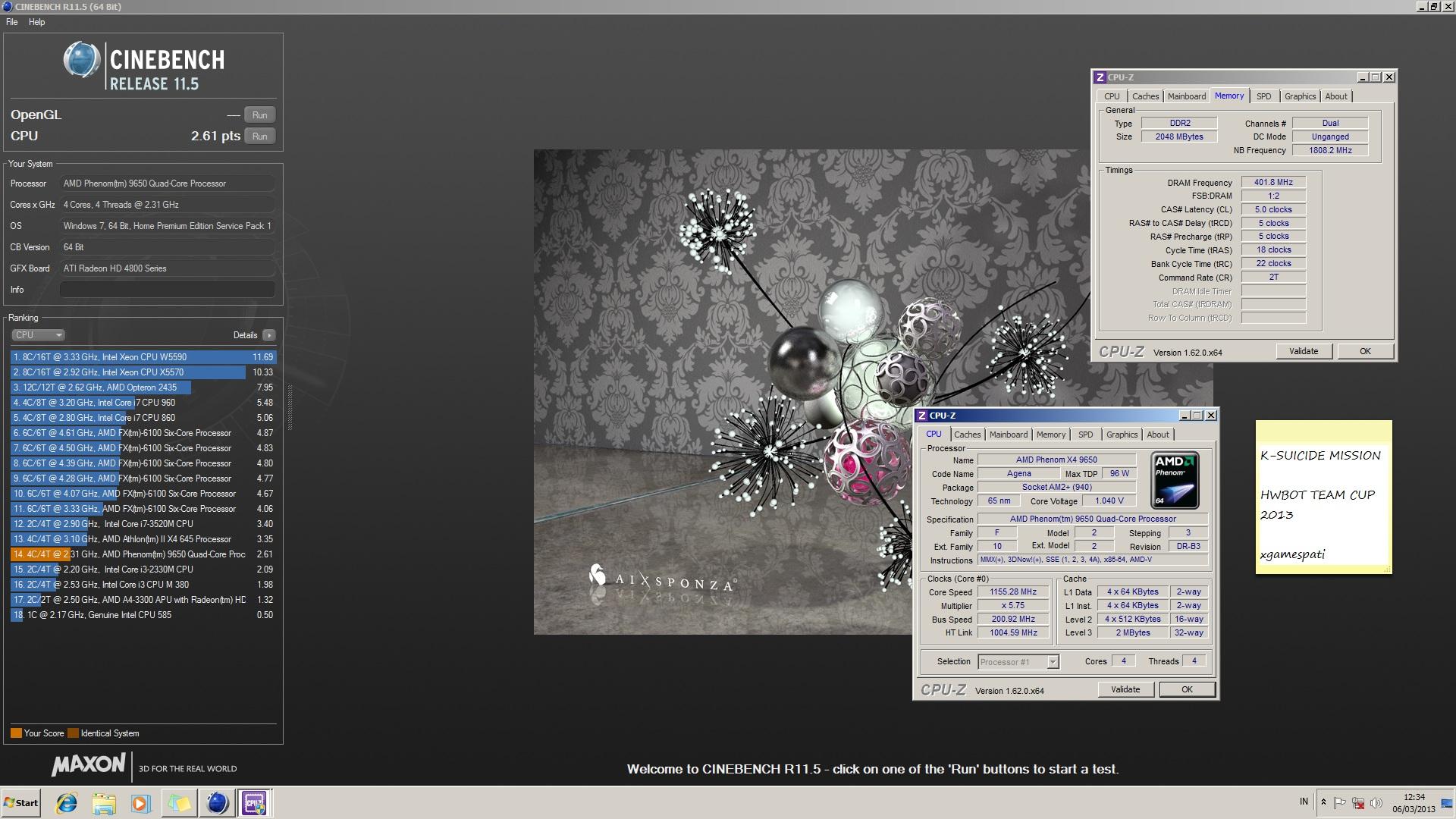This screenshot has width=1456, height=819.
Task: Open volume control tray icon
Action: coord(1376,802)
